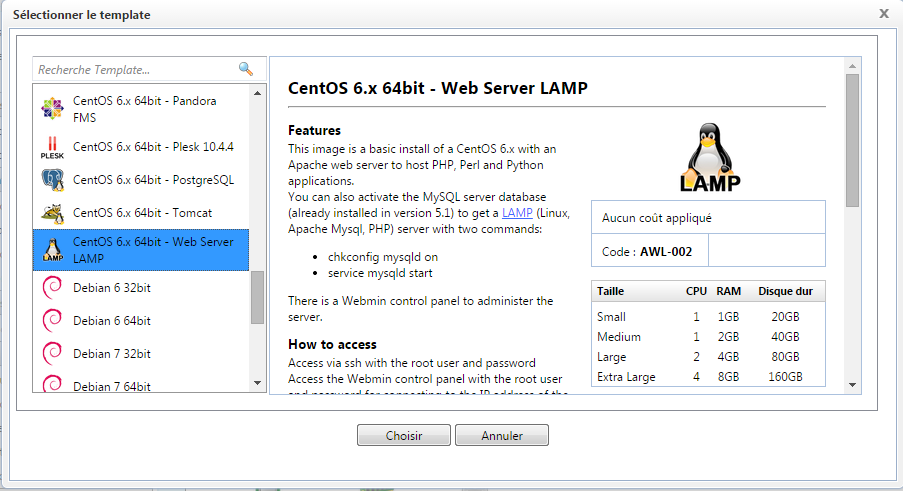
Task: Click the Plesk logo icon
Action: 52,147
